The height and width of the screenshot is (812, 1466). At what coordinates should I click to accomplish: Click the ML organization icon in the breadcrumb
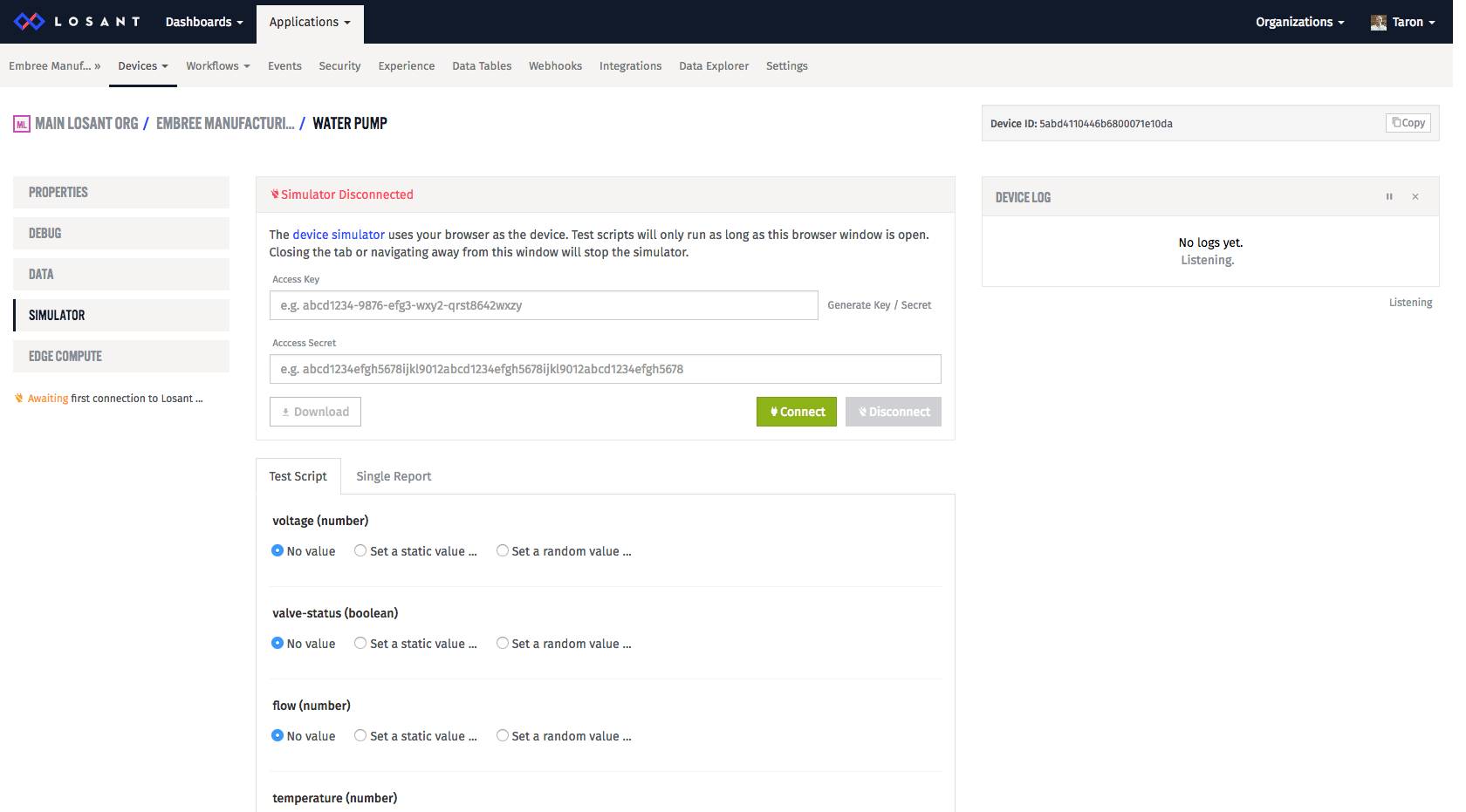tap(22, 124)
